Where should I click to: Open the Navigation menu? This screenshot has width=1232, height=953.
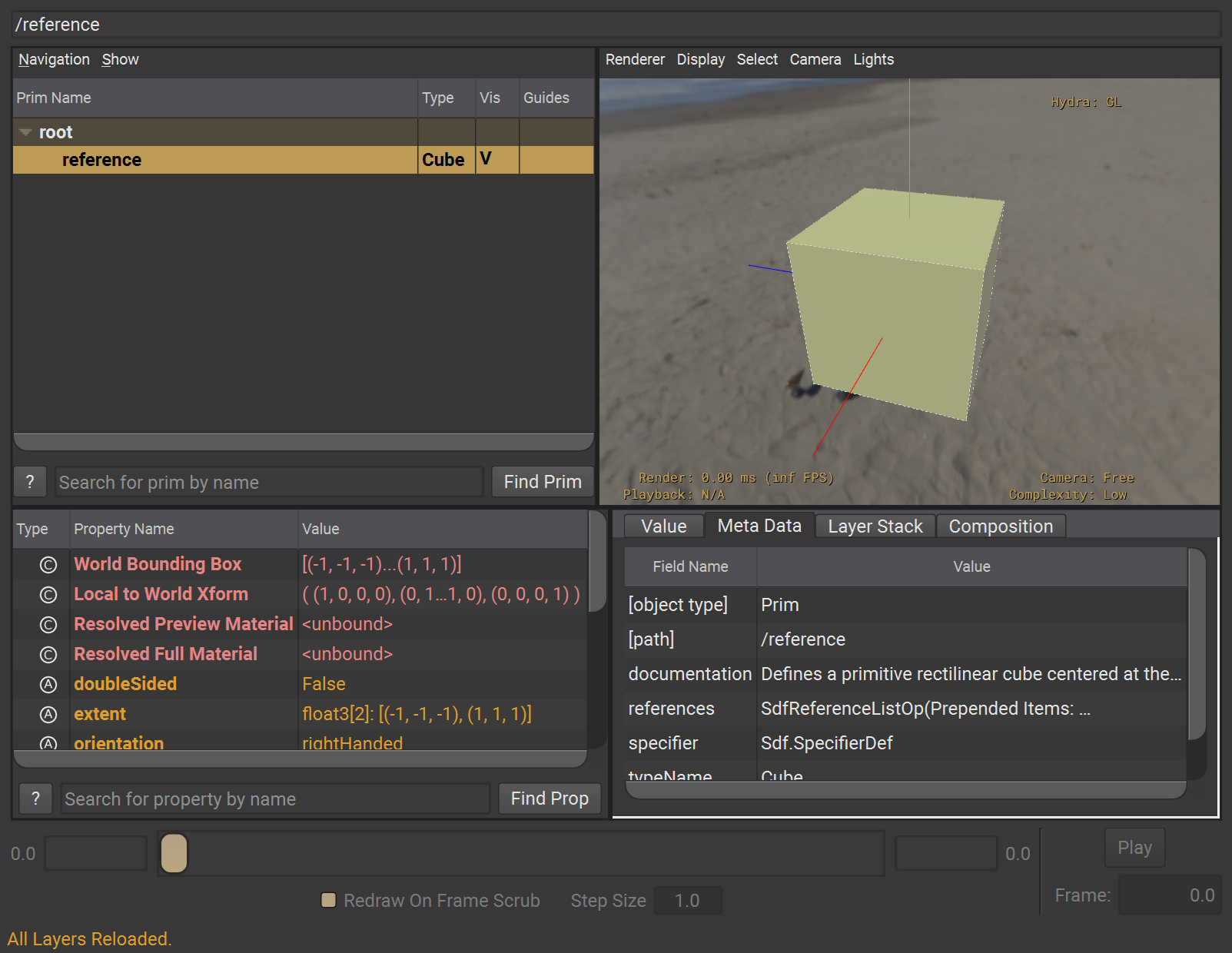click(54, 59)
